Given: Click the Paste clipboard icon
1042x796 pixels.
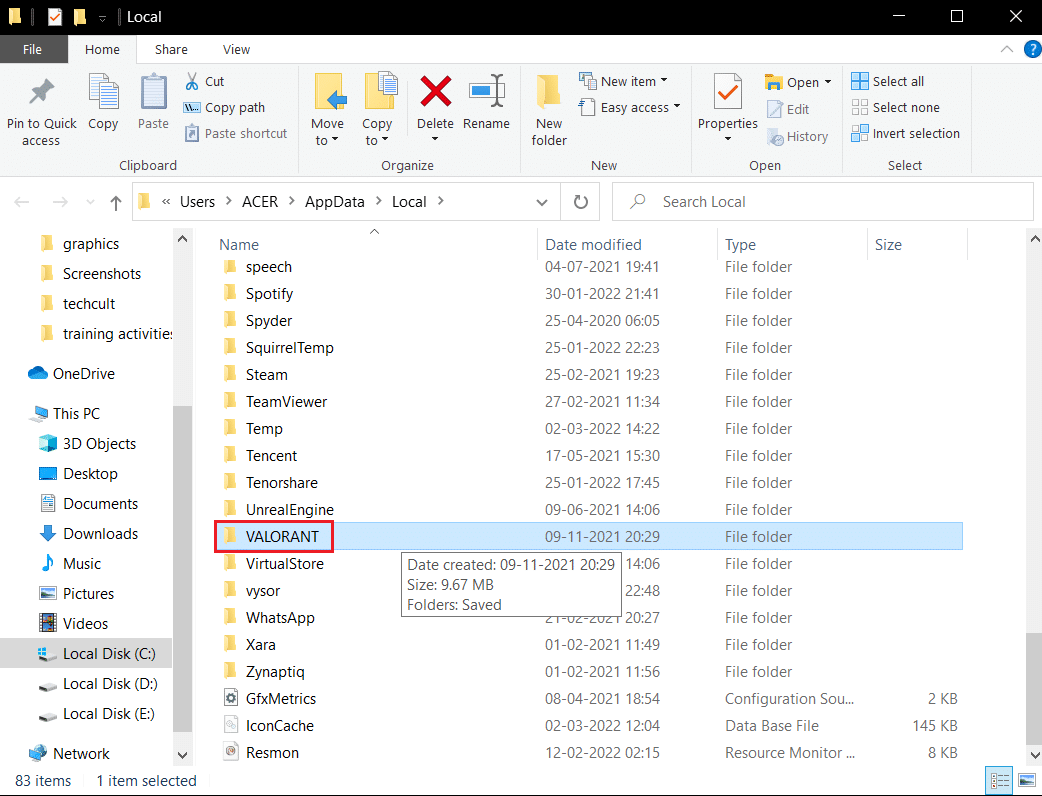Looking at the screenshot, I should (154, 92).
